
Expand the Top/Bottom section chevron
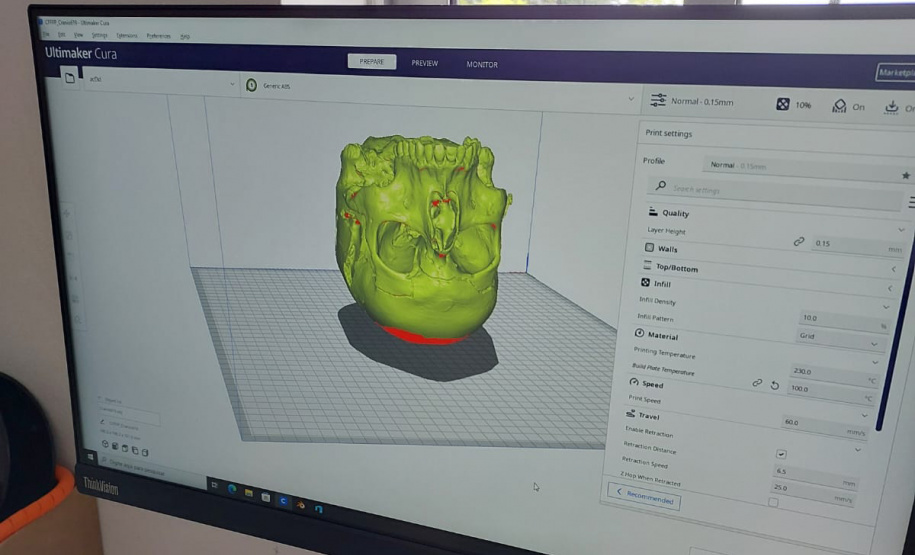[890, 288]
